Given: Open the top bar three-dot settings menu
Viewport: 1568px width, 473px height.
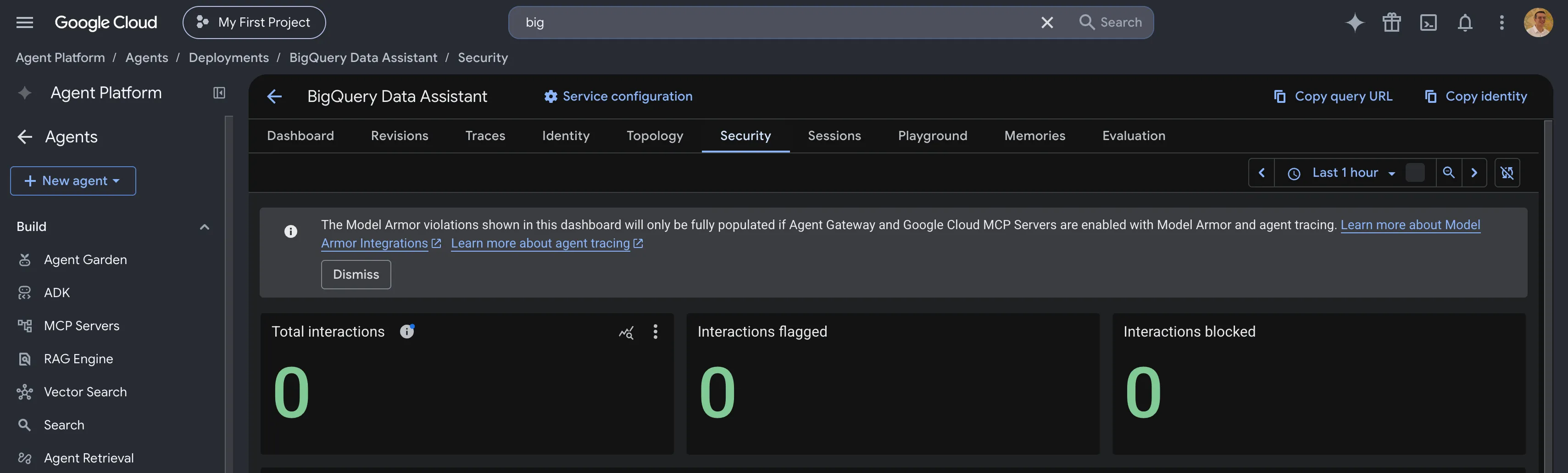Looking at the screenshot, I should click(1501, 23).
